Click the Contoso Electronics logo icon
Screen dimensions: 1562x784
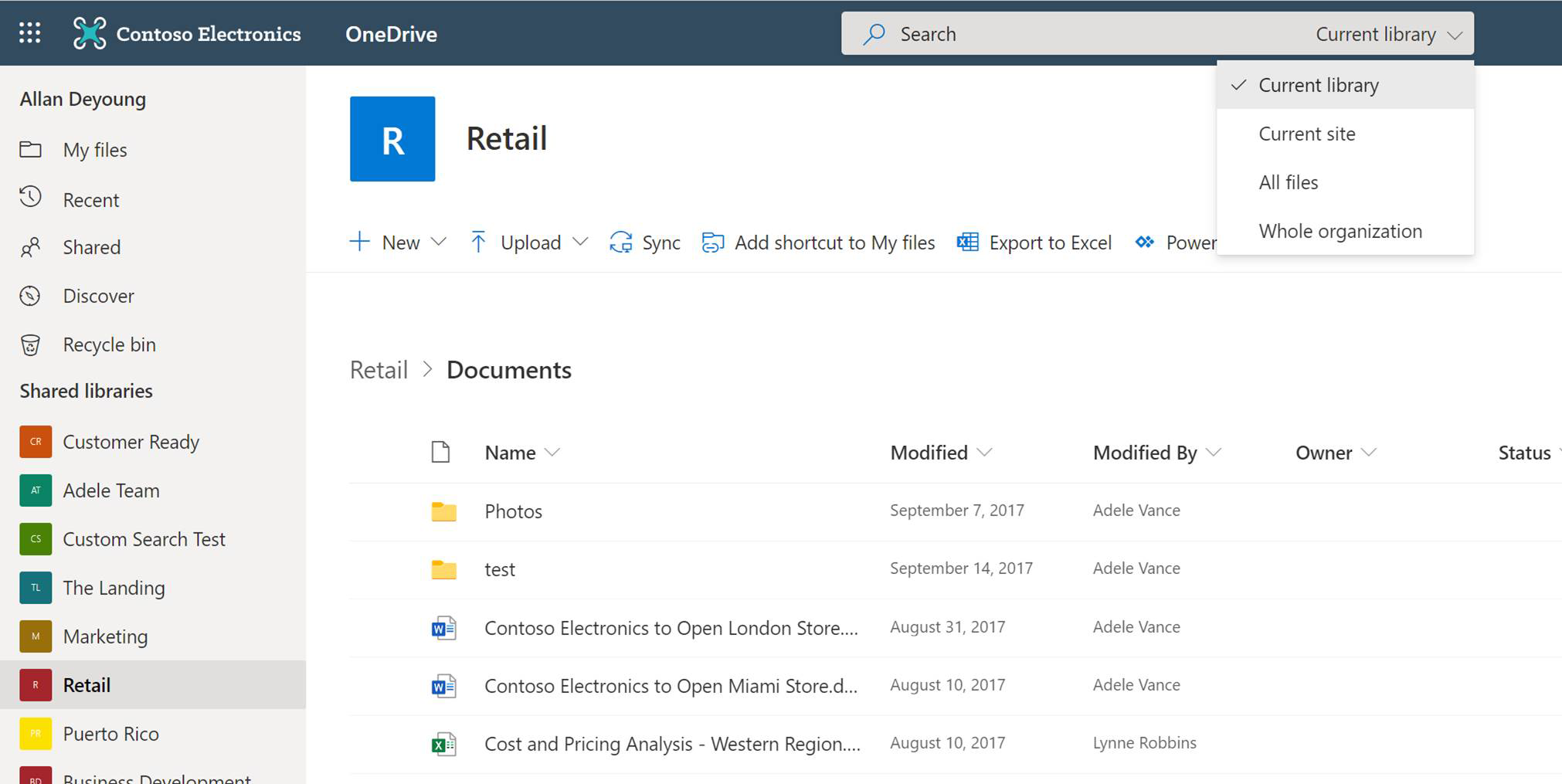click(x=90, y=33)
